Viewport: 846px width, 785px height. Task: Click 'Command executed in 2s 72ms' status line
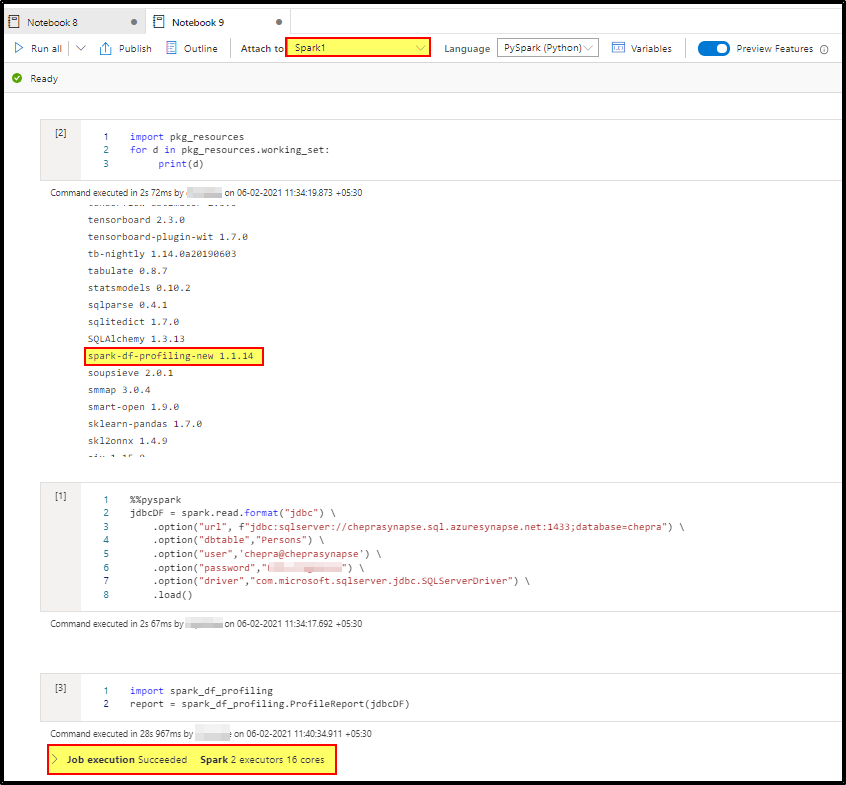coord(206,193)
